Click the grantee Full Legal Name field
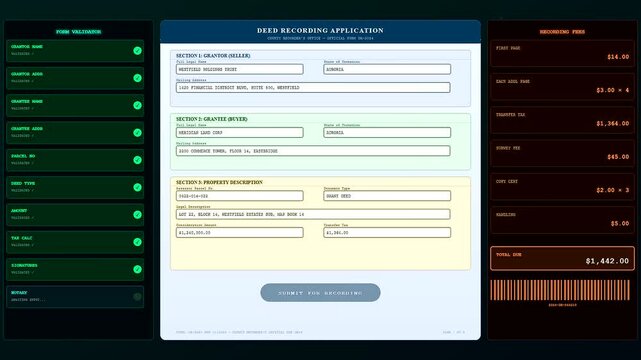This screenshot has width=641, height=360. click(240, 132)
